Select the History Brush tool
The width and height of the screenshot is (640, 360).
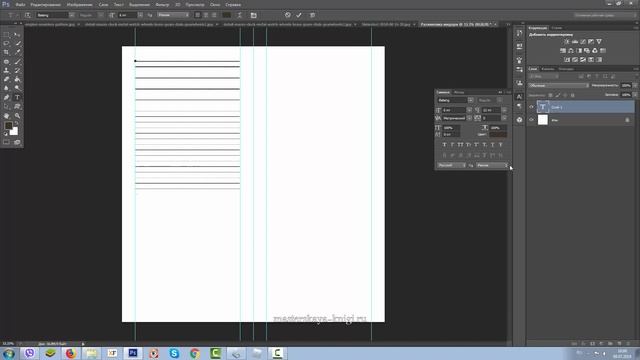[x=17, y=70]
